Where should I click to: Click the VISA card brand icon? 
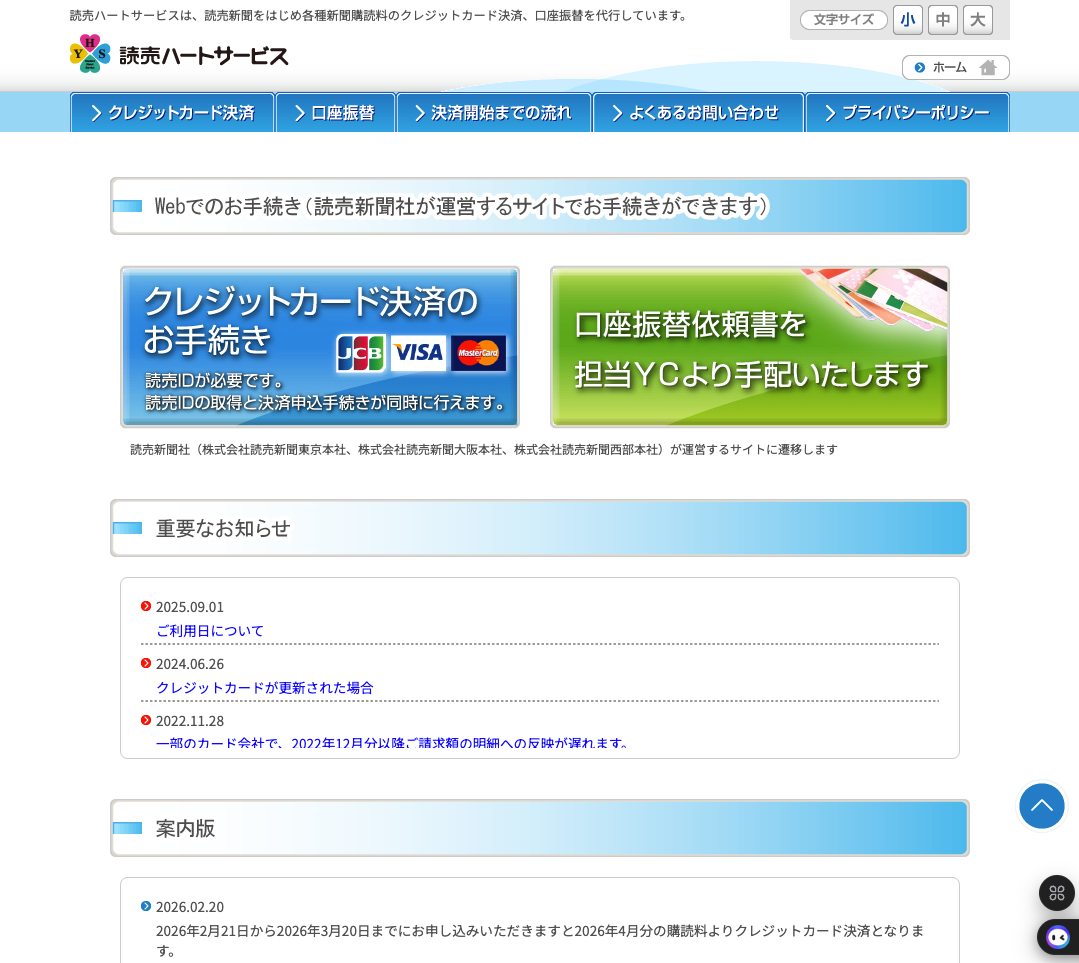pos(419,353)
